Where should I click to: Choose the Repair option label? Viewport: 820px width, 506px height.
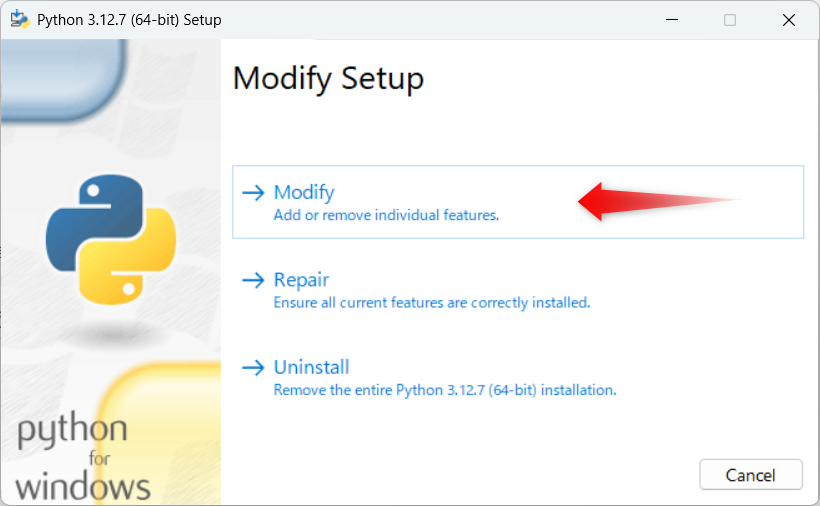point(301,280)
